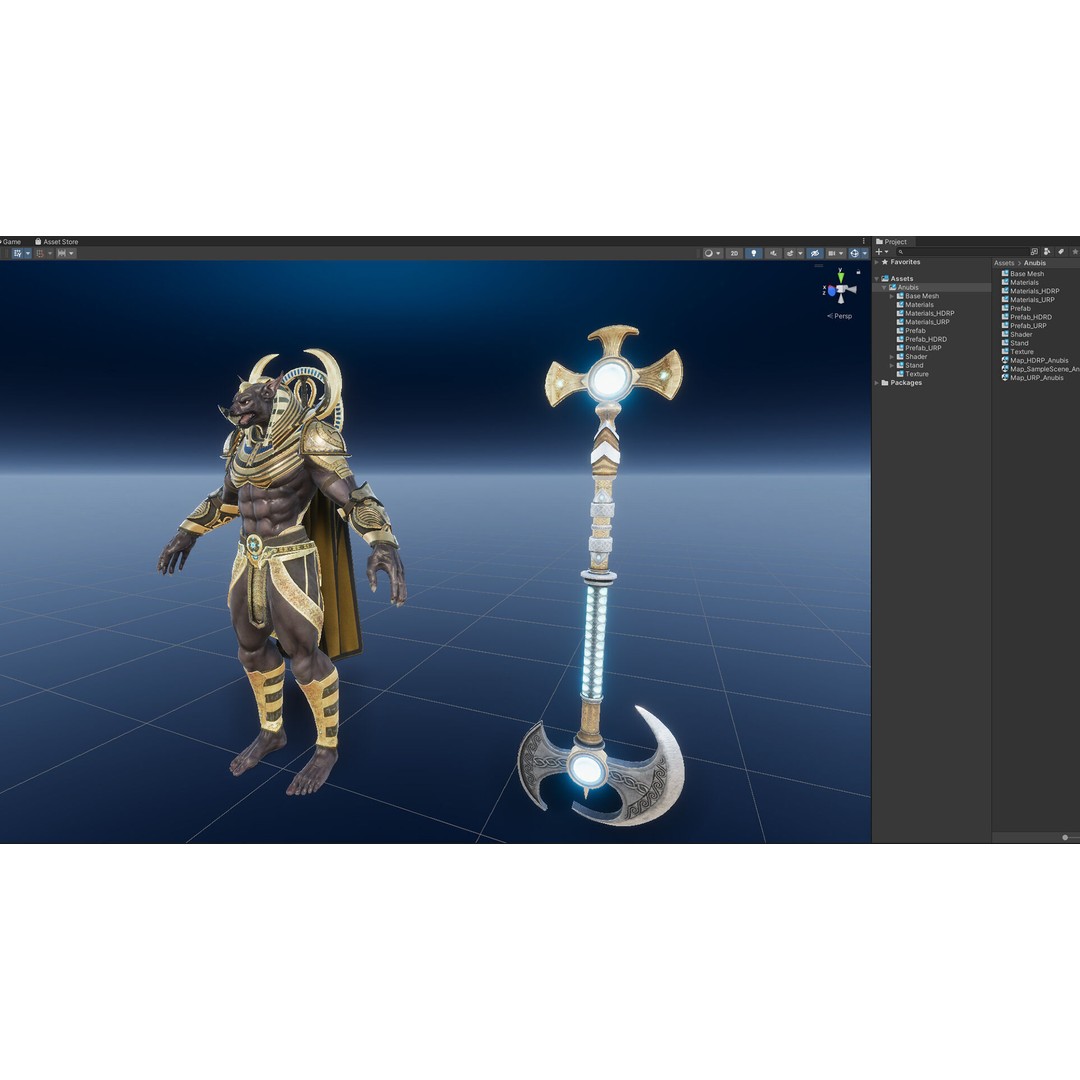Select Materials_HDRP folder icon in asset list
The width and height of the screenshot is (1080, 1080).
1005,291
